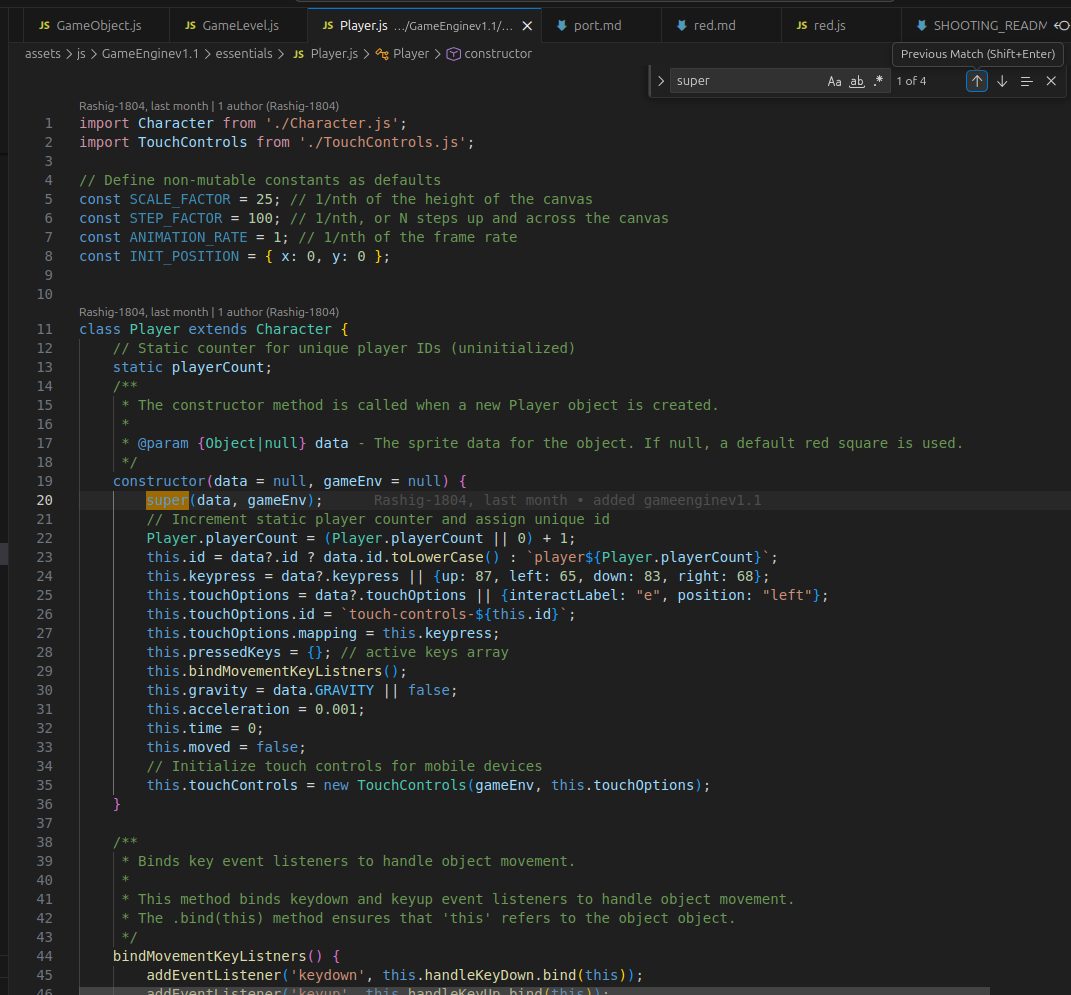Close the find widget
Viewport: 1071px width, 995px height.
[x=1051, y=81]
